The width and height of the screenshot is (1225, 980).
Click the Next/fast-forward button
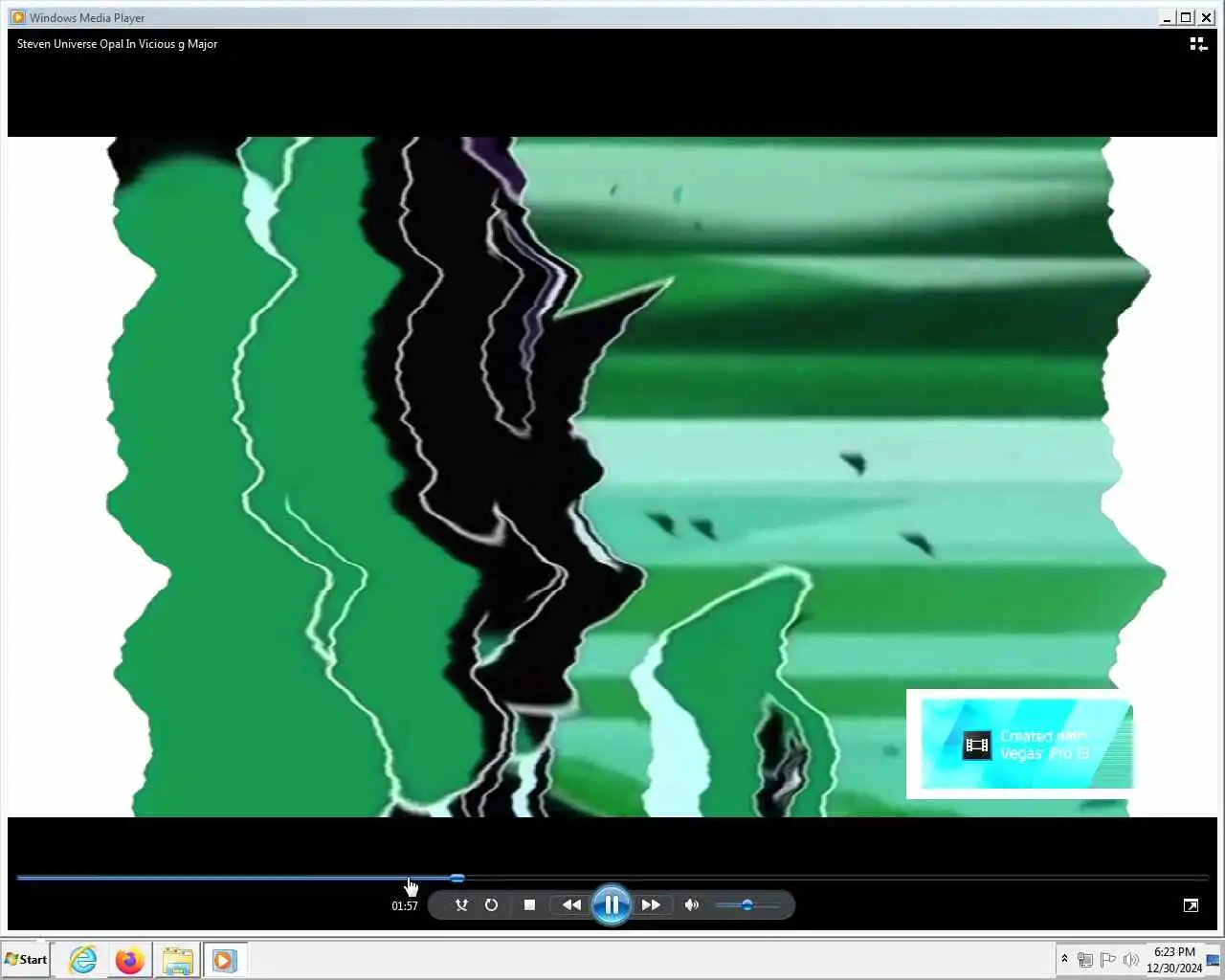click(x=651, y=904)
